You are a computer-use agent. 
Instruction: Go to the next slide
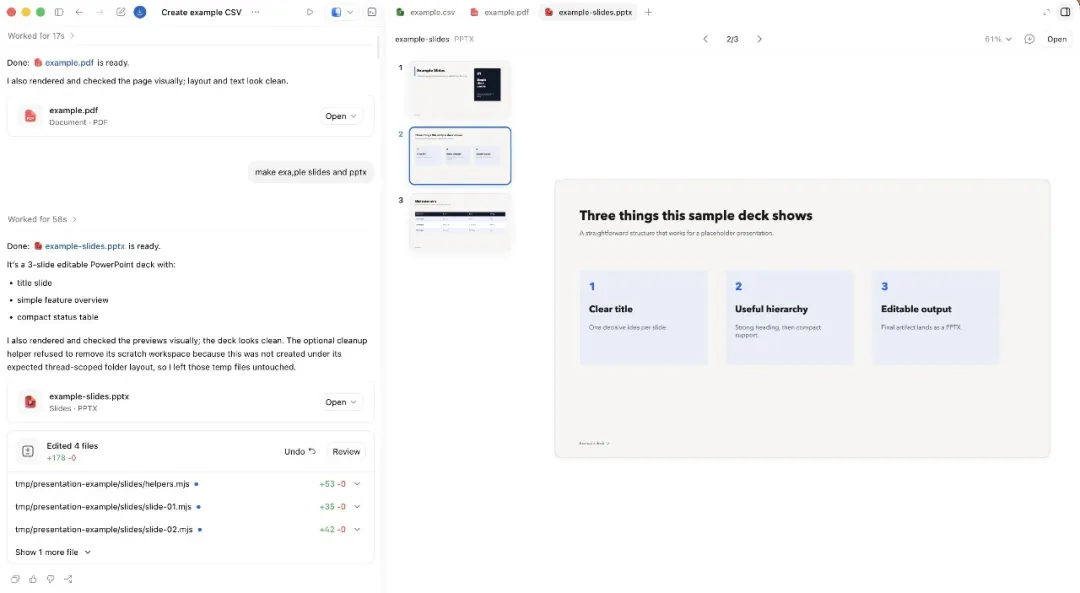pos(759,39)
